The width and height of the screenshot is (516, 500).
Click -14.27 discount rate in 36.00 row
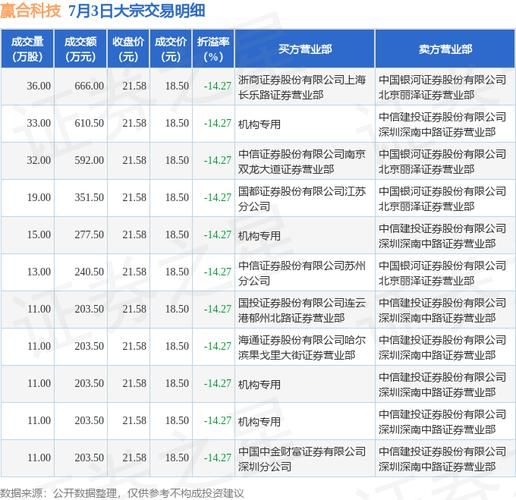[x=217, y=86]
